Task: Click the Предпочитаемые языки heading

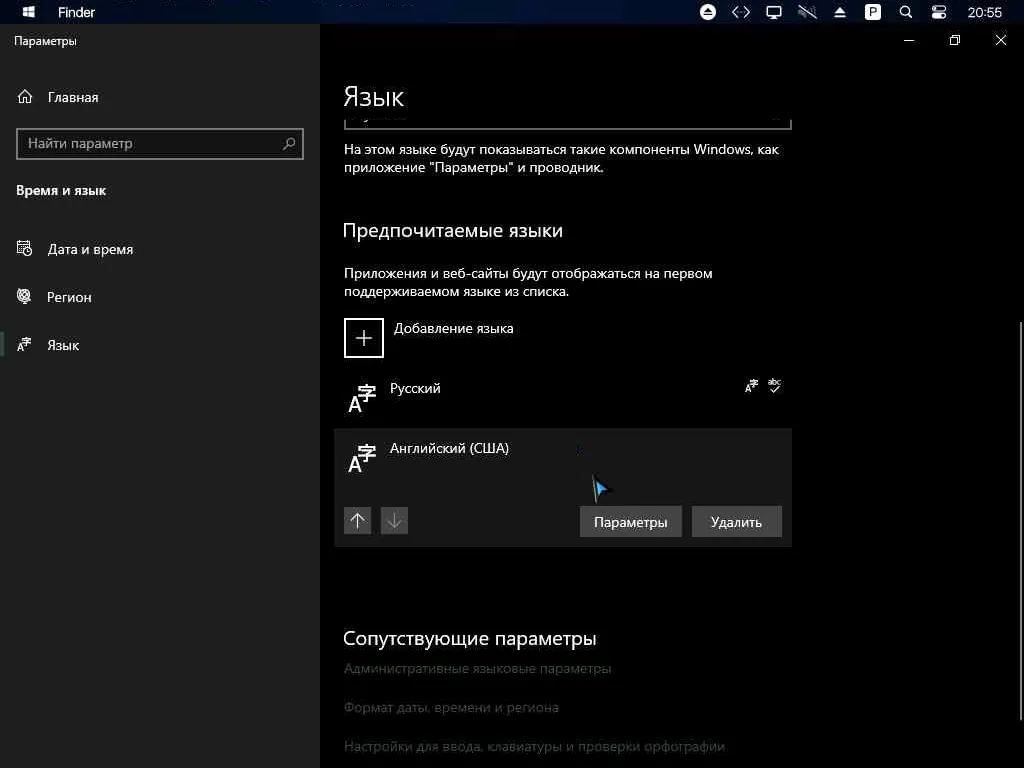Action: click(453, 231)
